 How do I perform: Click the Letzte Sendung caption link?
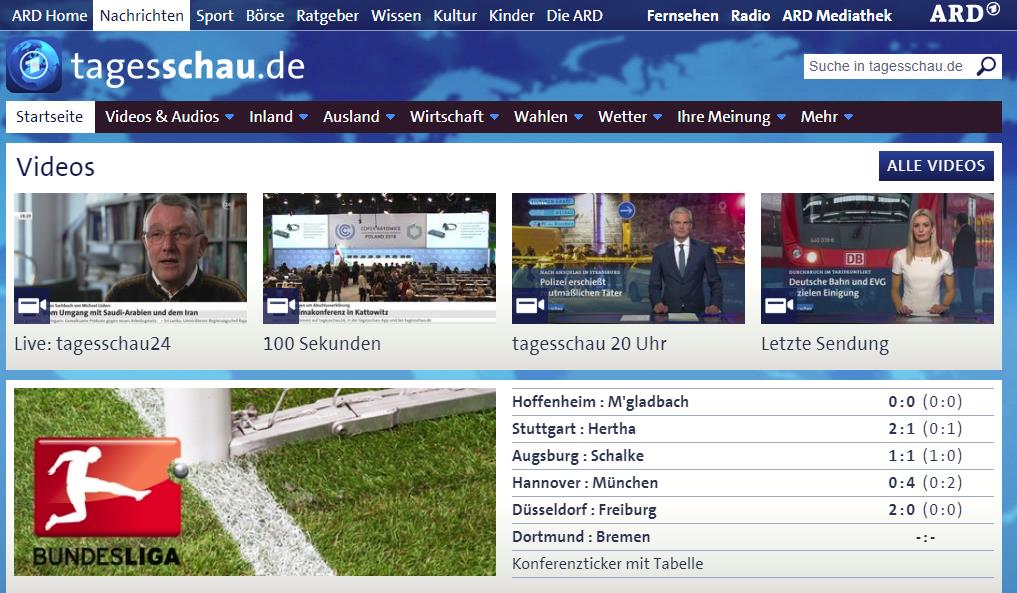pyautogui.click(x=824, y=344)
